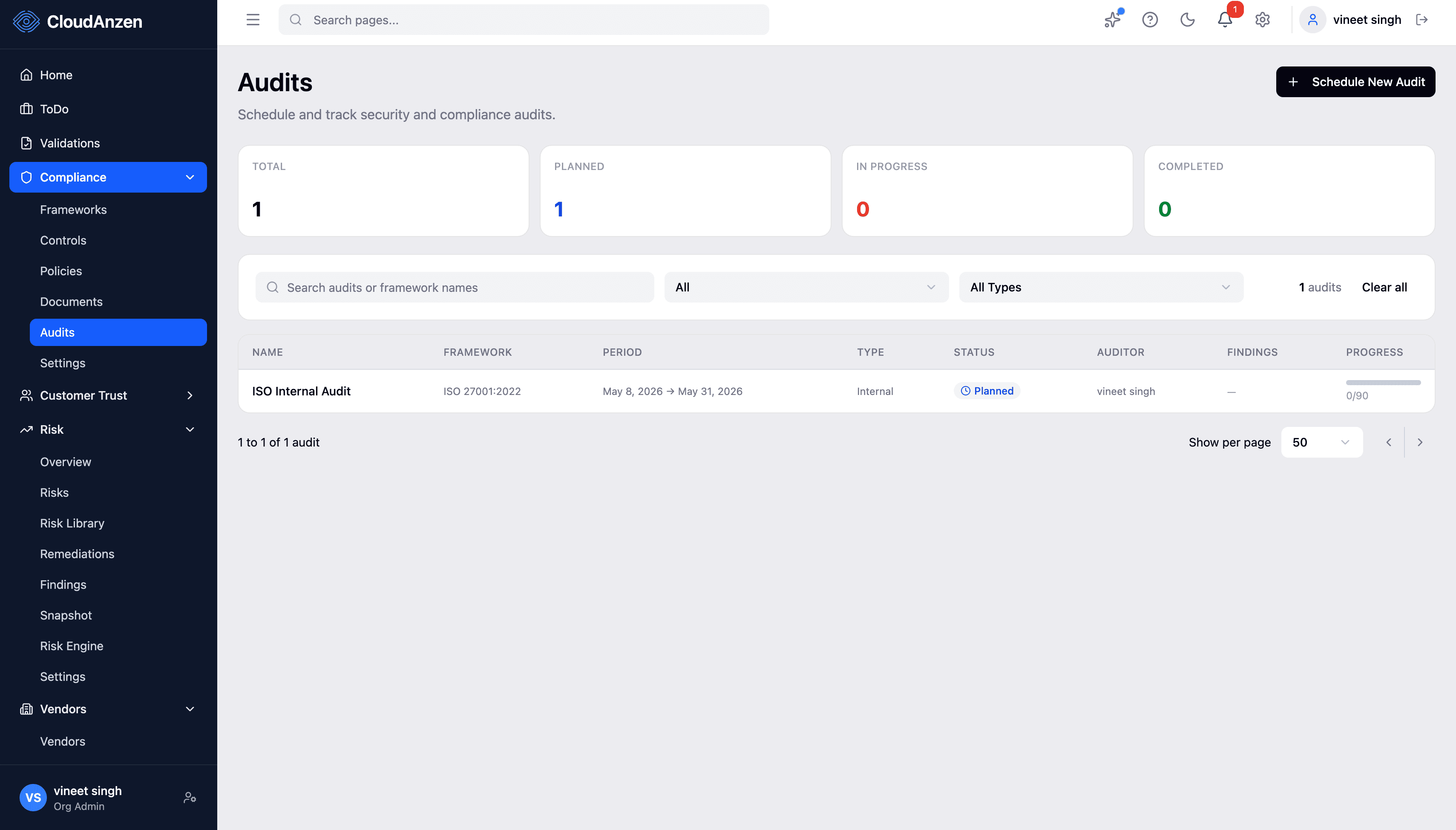Click the plus icon on Schedule New Audit
This screenshot has height=830, width=1456.
(x=1293, y=82)
